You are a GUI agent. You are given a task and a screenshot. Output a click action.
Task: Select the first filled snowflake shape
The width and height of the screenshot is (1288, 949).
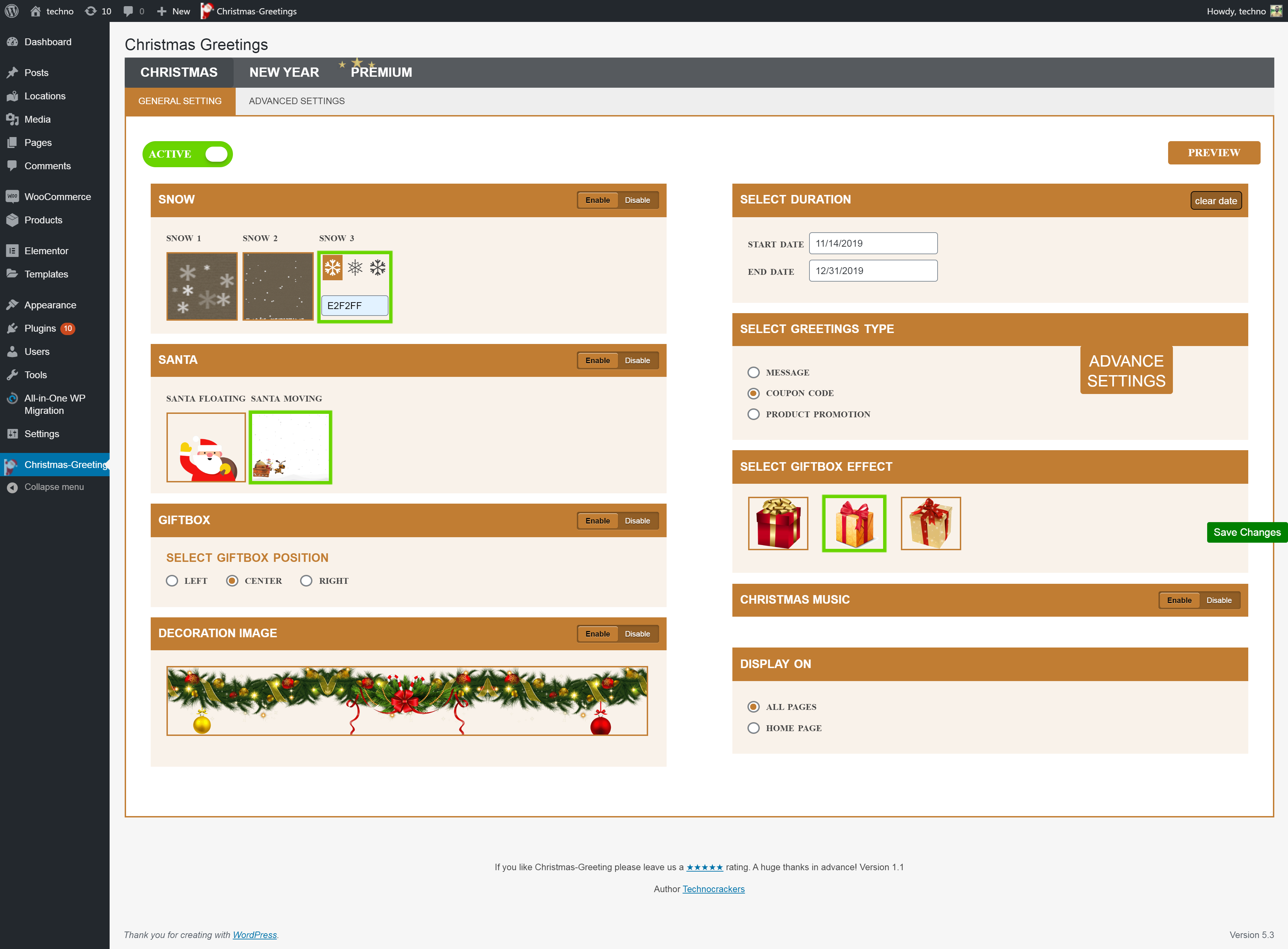(x=333, y=268)
